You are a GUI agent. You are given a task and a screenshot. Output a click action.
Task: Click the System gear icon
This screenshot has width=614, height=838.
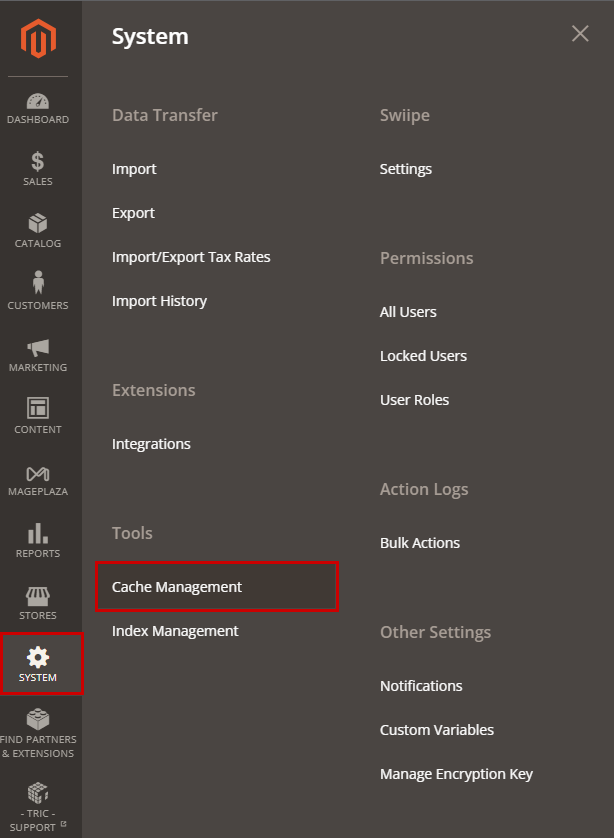point(38,658)
